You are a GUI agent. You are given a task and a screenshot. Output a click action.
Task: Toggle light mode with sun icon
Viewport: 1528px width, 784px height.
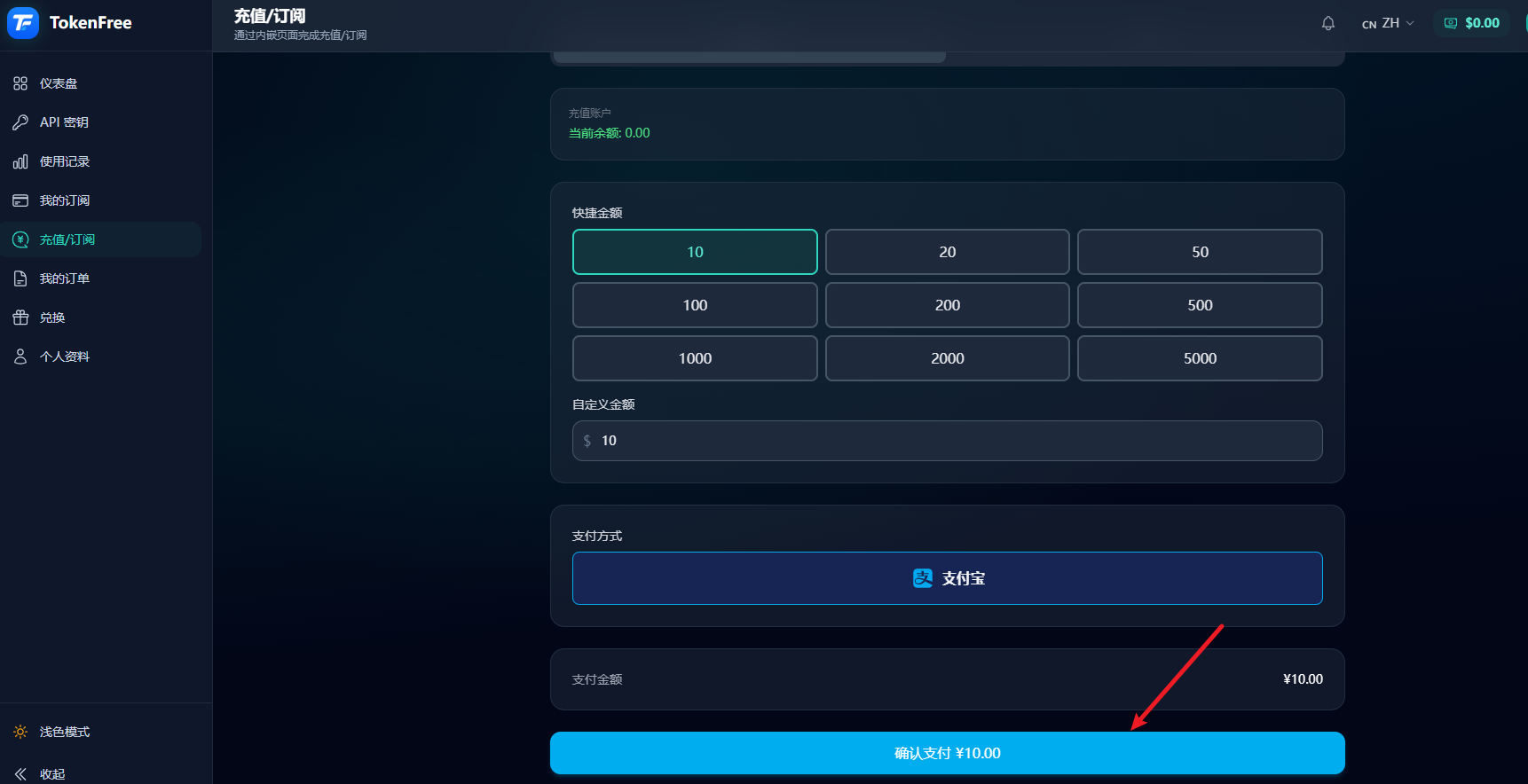(x=20, y=732)
